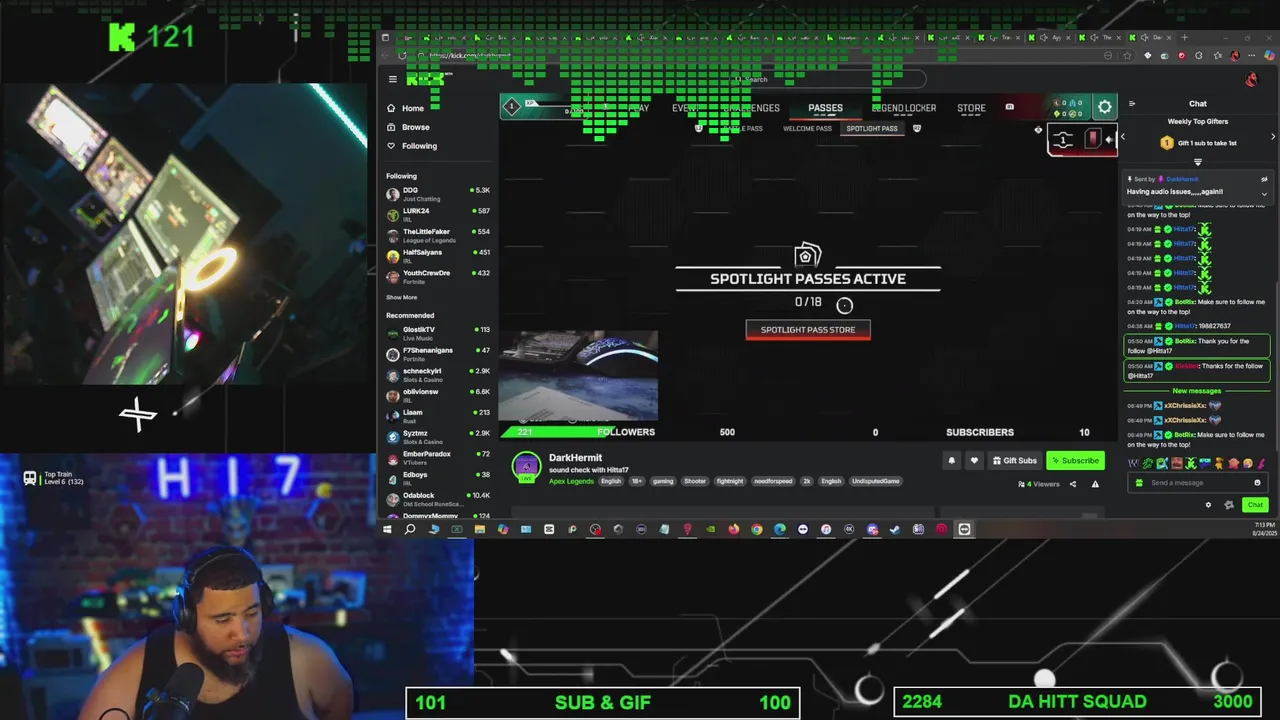1280x720 pixels.
Task: Open Chrome from the taskbar
Action: [757, 529]
